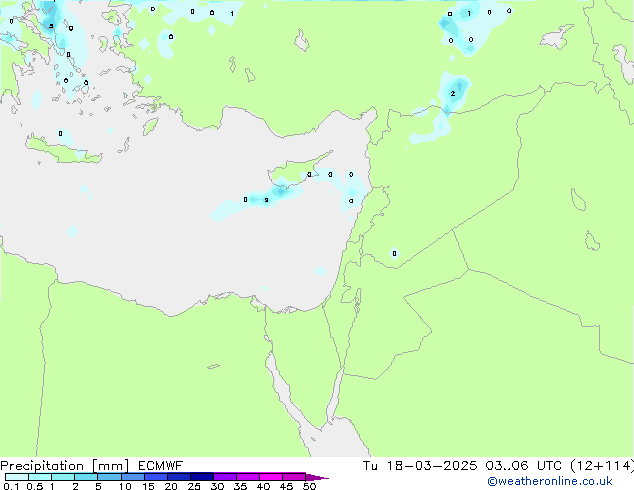
Task: Pick the 0.1–0.5 mm legend swatch
Action: [17, 477]
